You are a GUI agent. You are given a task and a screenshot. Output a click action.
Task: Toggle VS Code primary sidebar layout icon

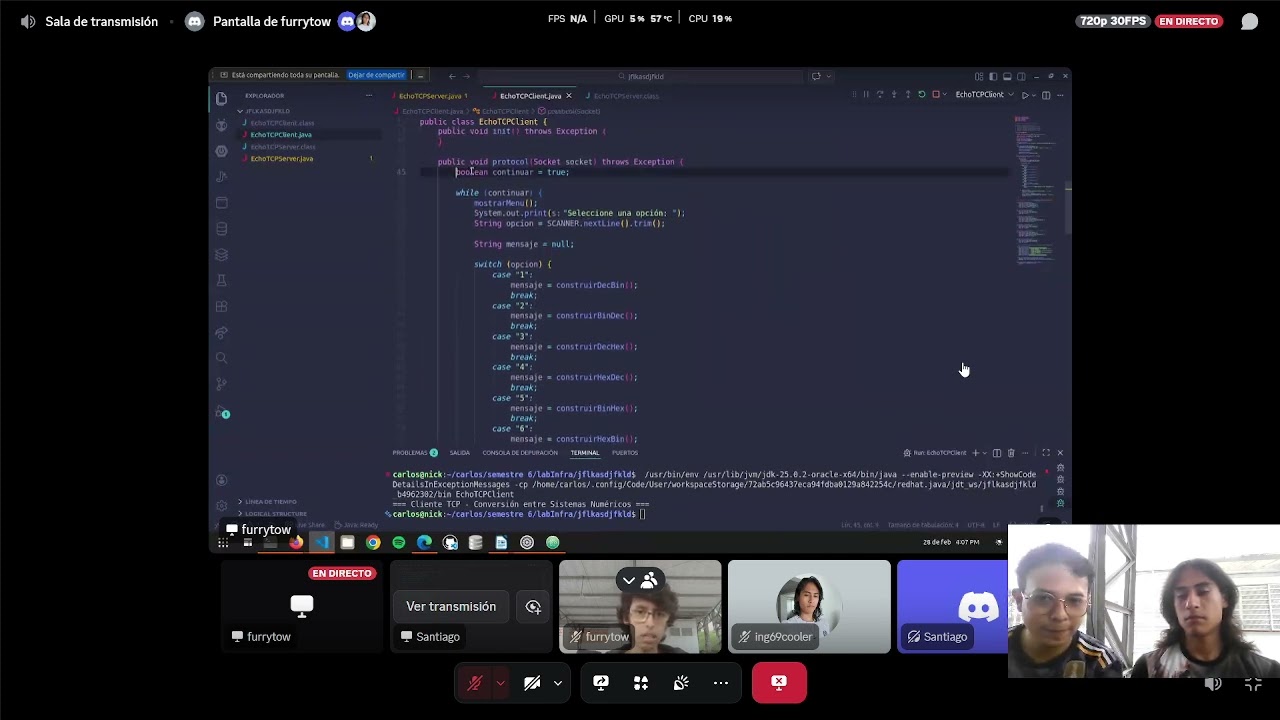pos(993,76)
